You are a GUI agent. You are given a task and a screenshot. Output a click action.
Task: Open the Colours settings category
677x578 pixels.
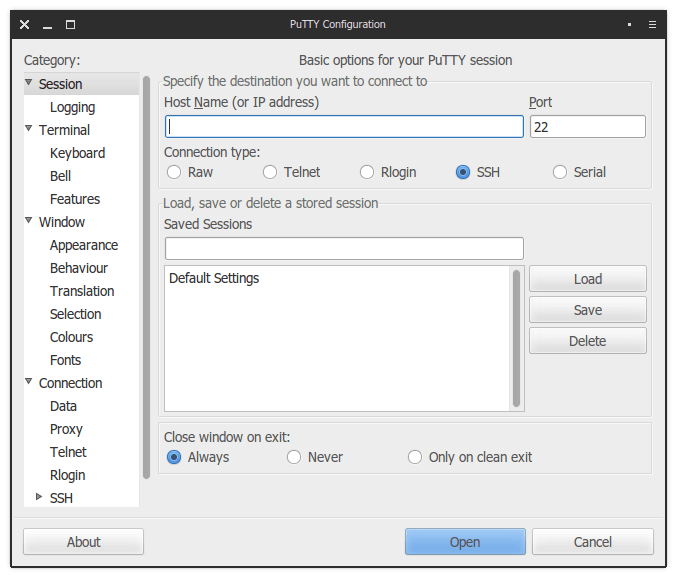tap(71, 337)
